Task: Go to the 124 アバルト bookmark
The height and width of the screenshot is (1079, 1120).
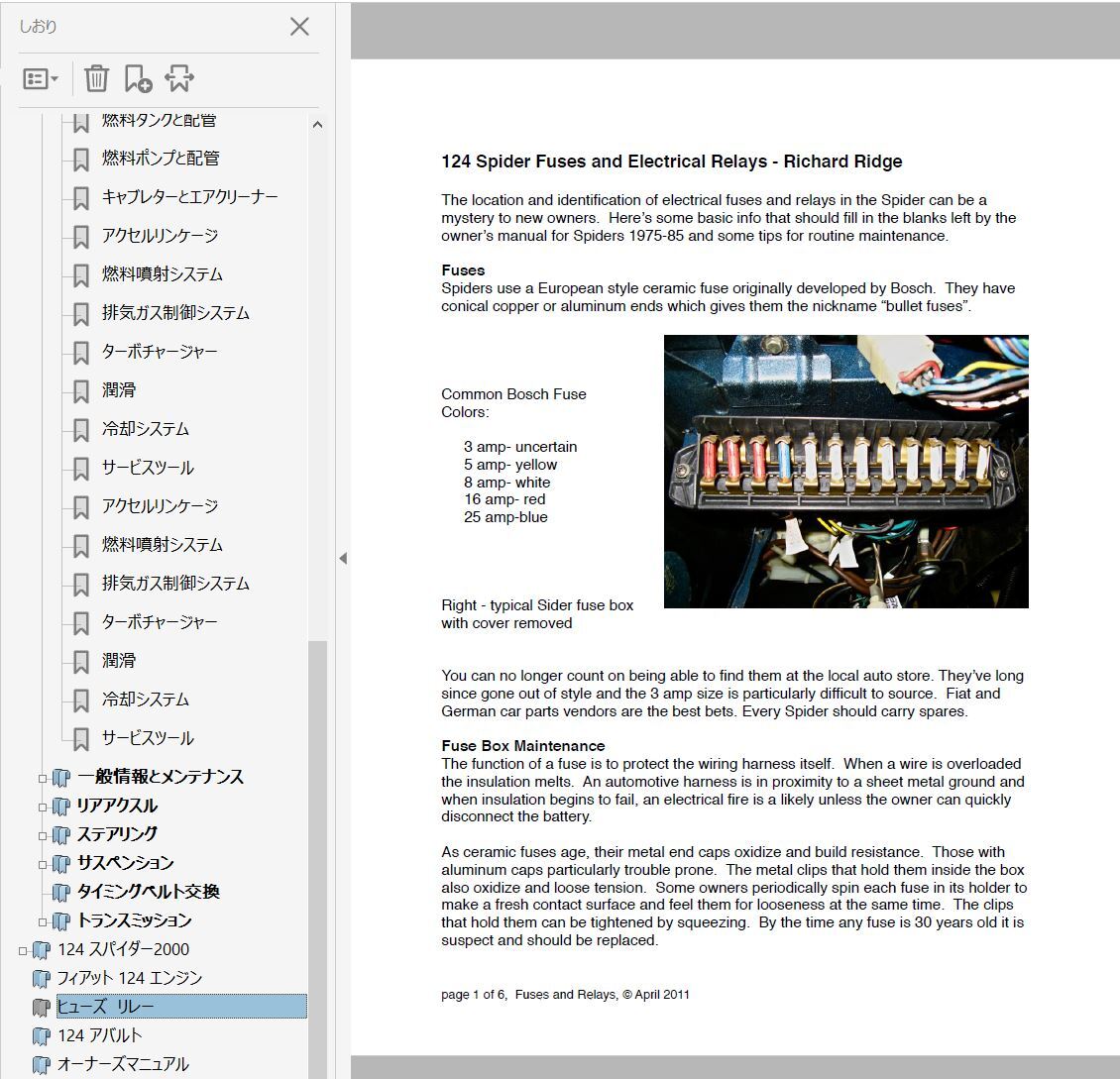Action: tap(99, 1034)
